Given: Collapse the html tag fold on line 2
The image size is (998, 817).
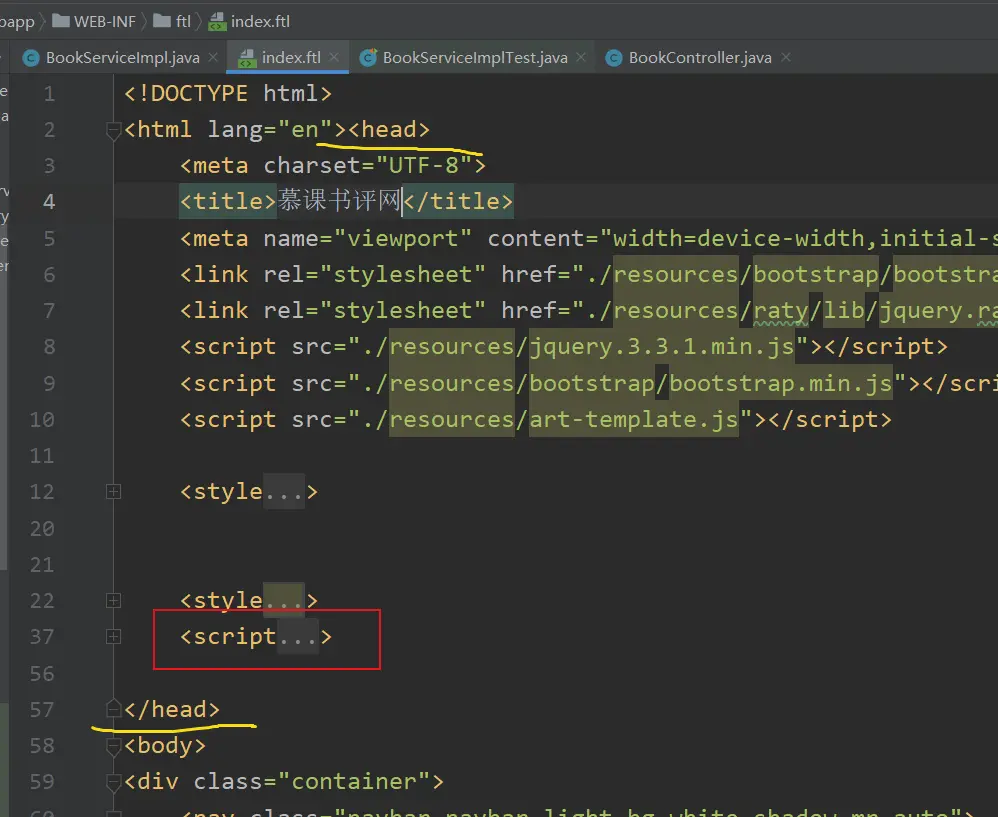Looking at the screenshot, I should [x=113, y=130].
